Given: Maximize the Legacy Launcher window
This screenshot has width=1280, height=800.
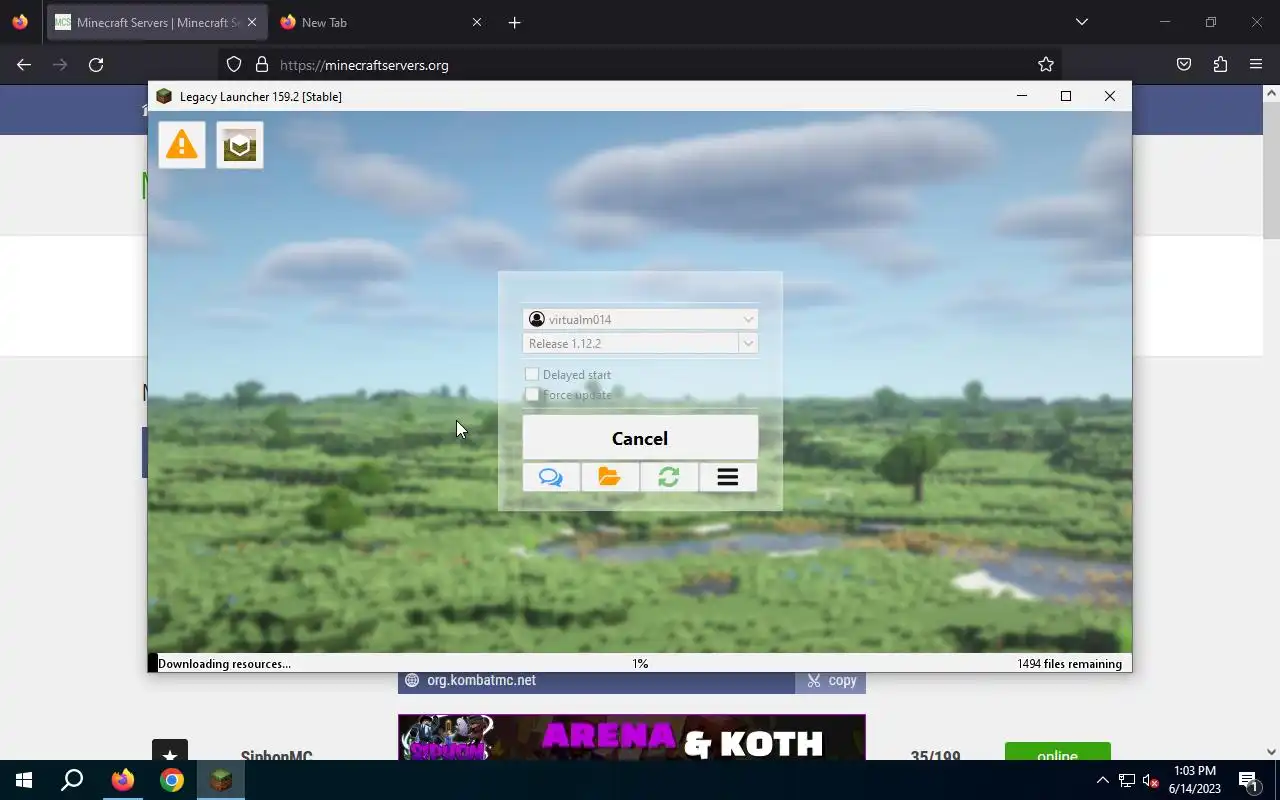Looking at the screenshot, I should point(1066,96).
